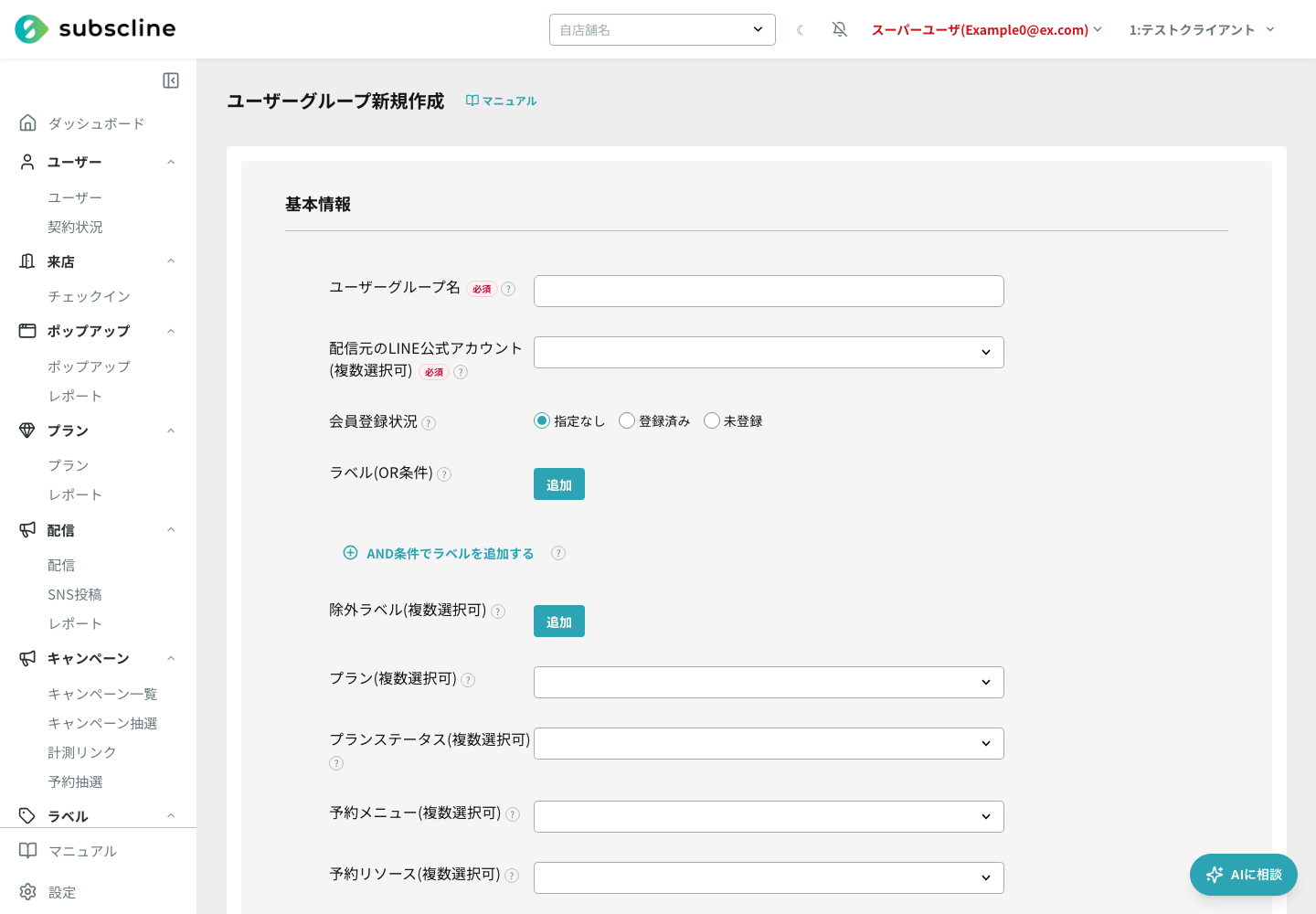Choose 登録済み for 会員登録状況
Viewport: 1316px width, 914px height.
tap(627, 420)
